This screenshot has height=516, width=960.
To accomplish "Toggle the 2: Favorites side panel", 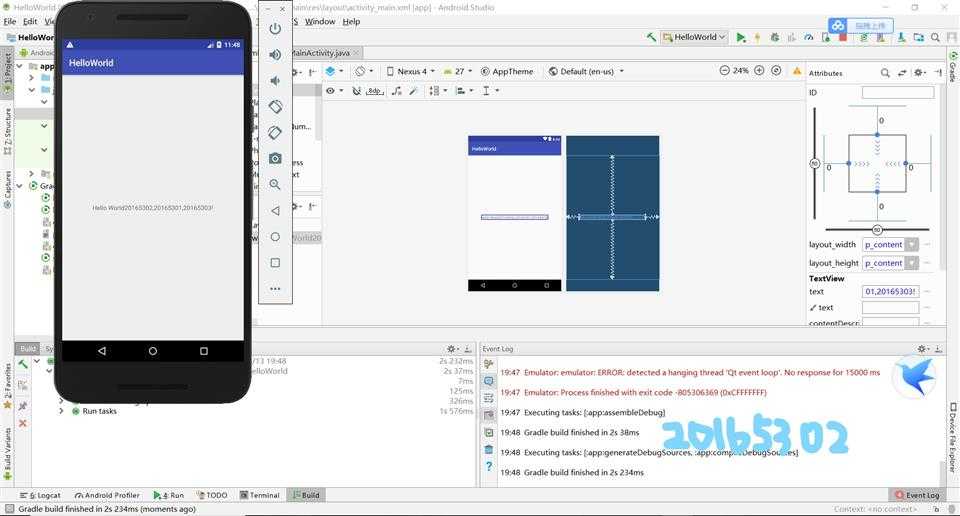I will [x=7, y=385].
